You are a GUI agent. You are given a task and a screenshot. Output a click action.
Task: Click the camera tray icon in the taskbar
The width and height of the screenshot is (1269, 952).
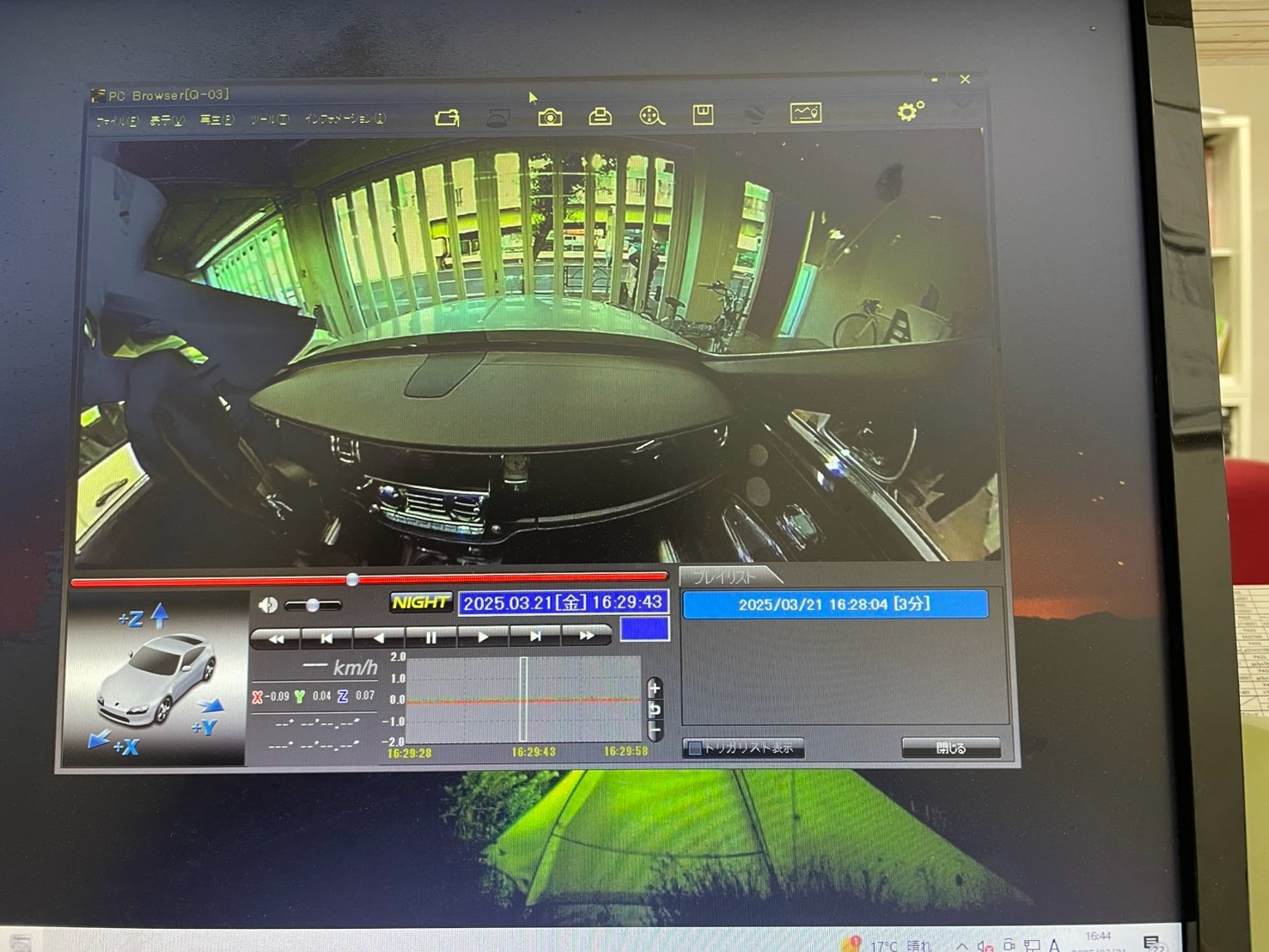pyautogui.click(x=1009, y=946)
